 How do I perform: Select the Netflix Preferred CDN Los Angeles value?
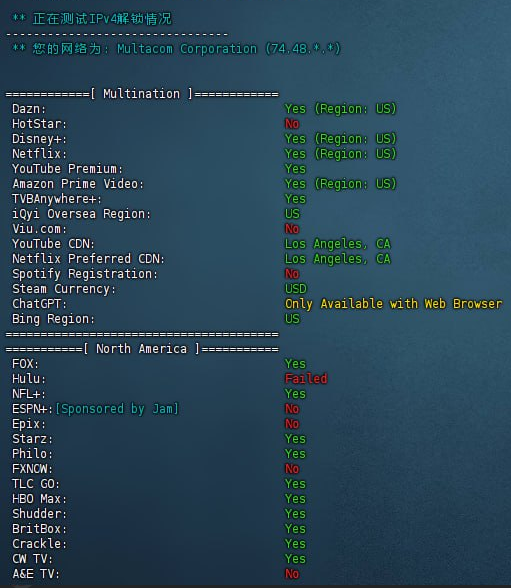point(338,259)
